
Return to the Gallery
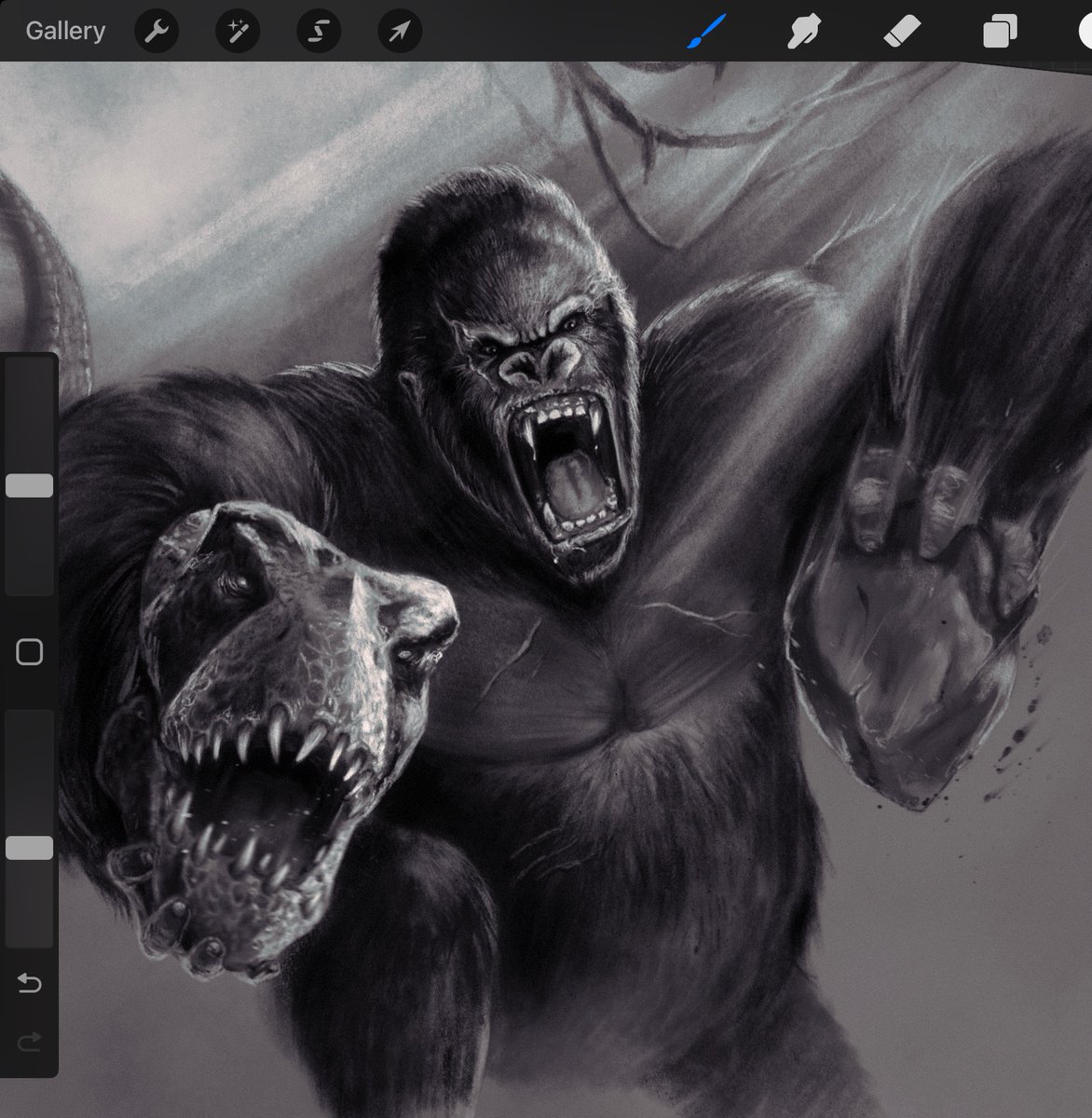click(x=64, y=31)
